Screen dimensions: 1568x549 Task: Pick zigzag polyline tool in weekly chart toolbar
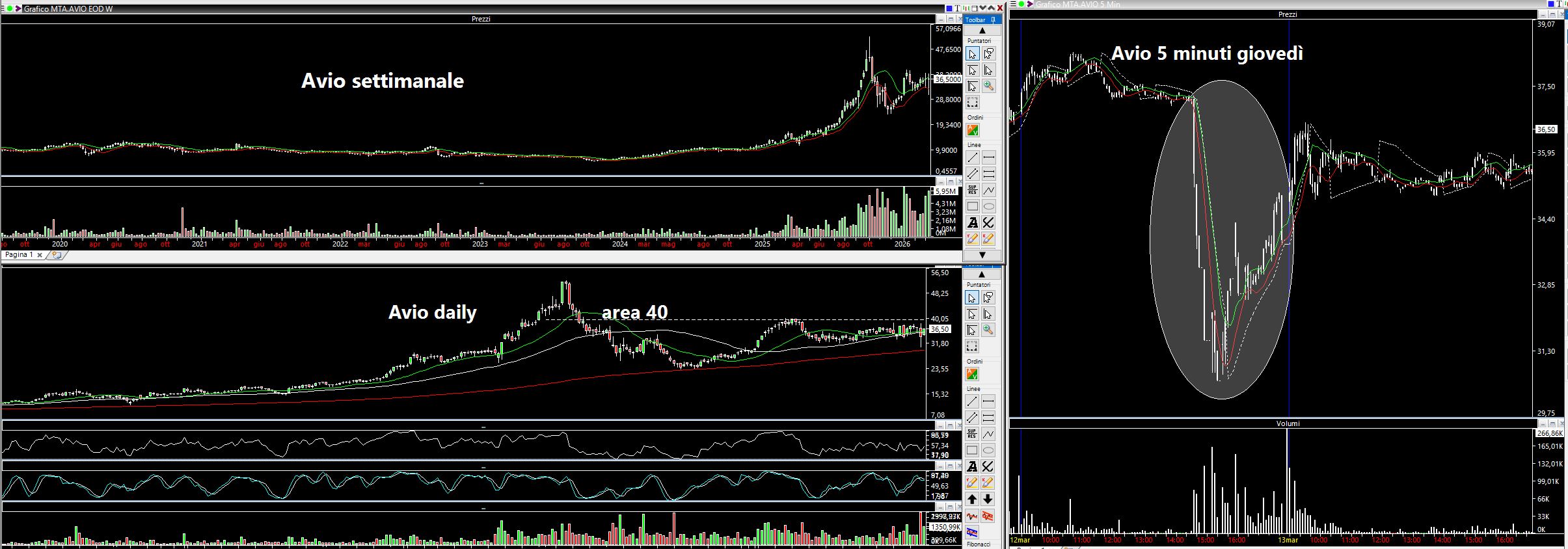[x=988, y=190]
